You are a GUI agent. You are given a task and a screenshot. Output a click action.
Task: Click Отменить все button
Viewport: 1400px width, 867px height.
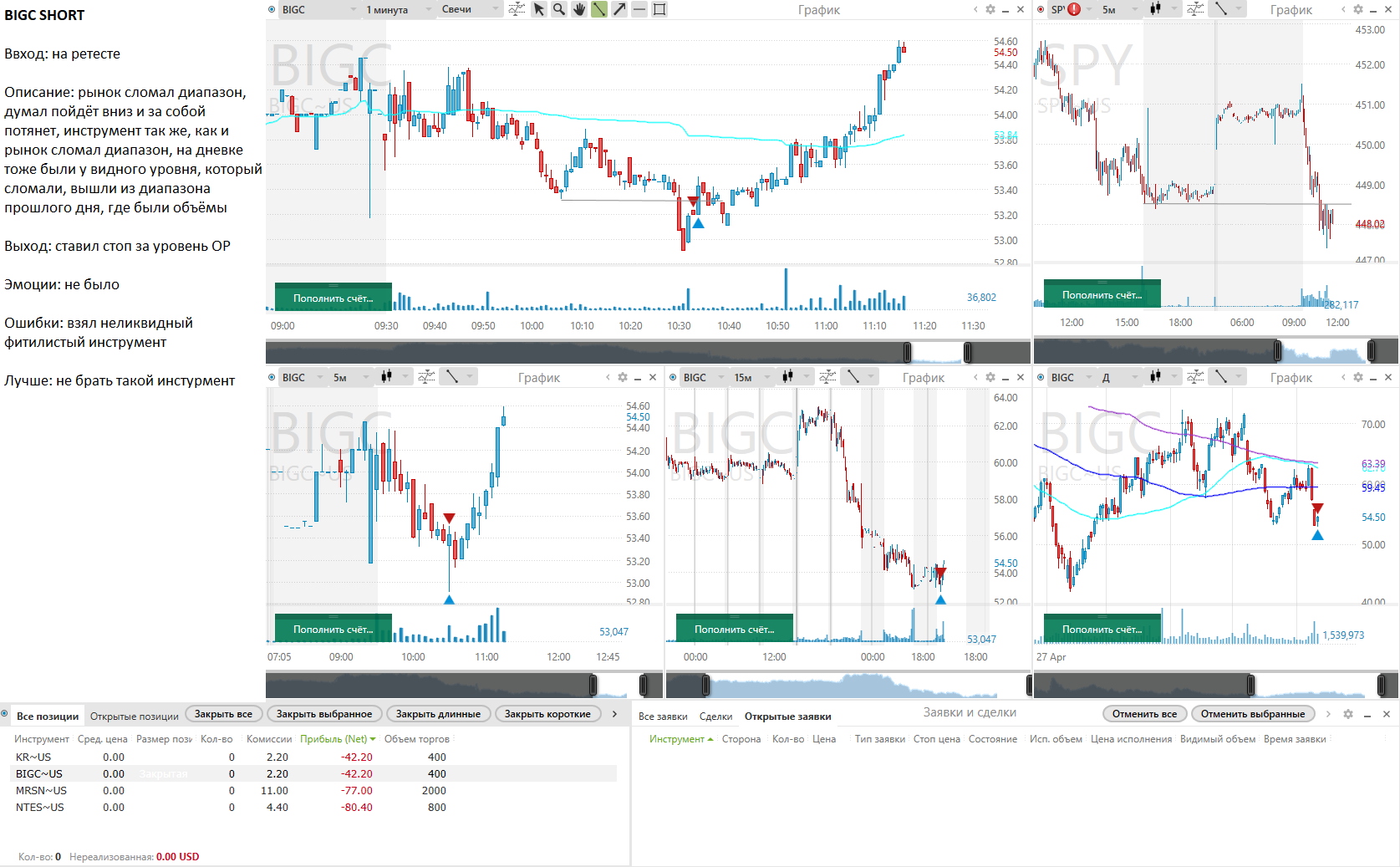(x=1144, y=714)
